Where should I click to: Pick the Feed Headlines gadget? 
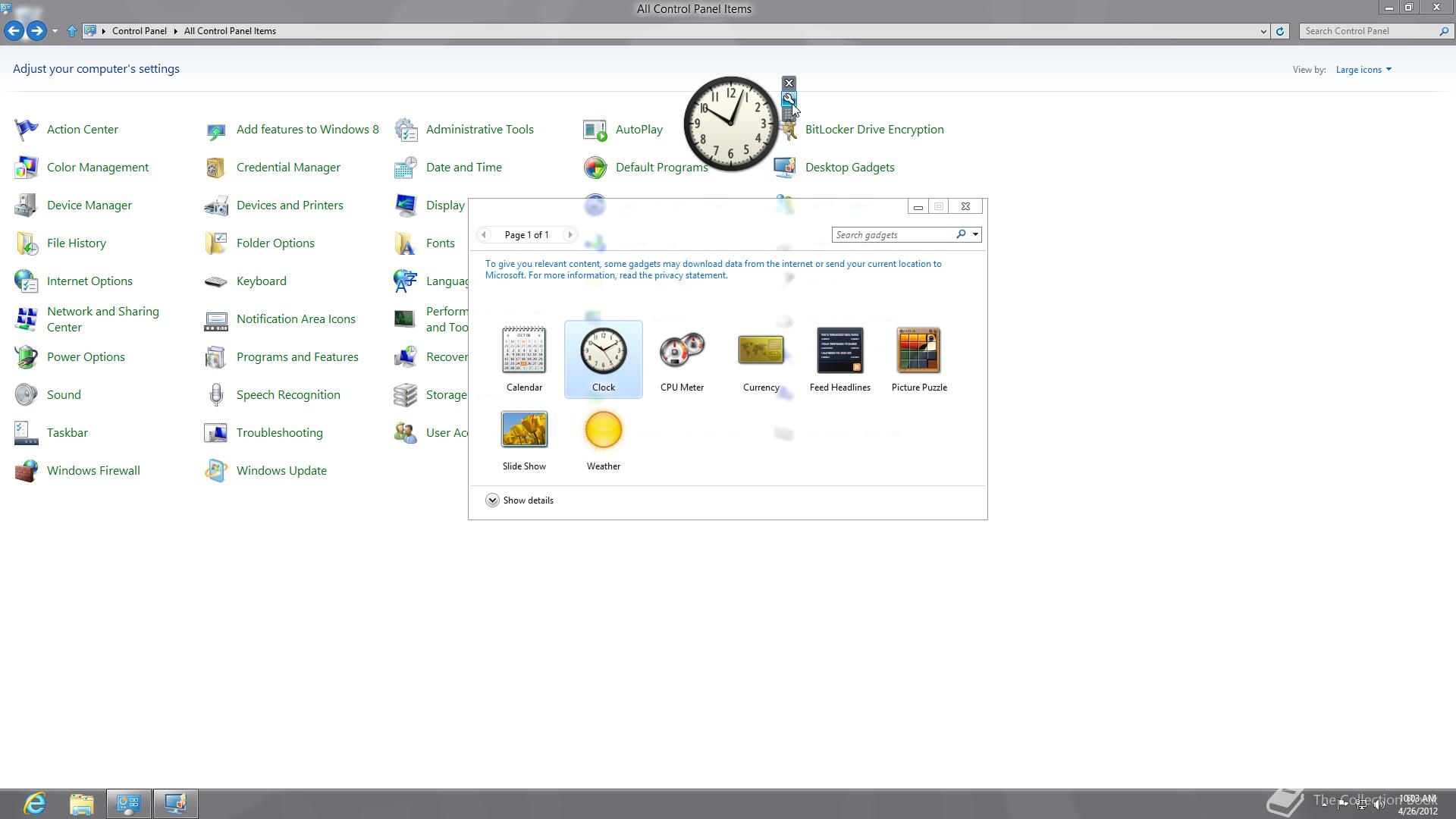tap(839, 359)
